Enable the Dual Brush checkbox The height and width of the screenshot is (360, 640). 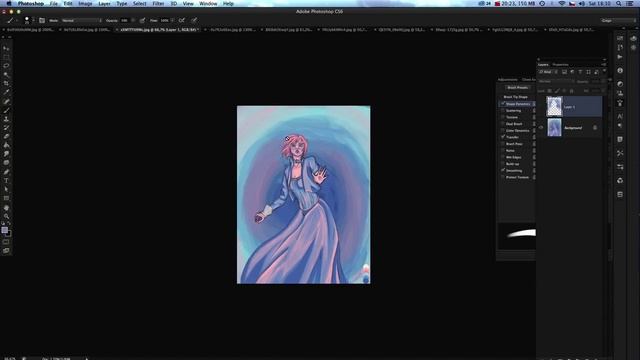click(503, 124)
